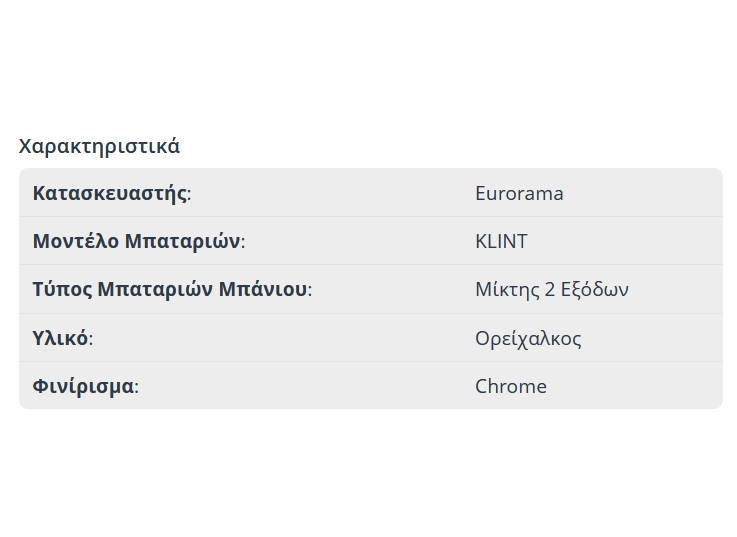Image resolution: width=737 pixels, height=537 pixels.
Task: Click the Χαρακτηριστικά section heading
Action: coord(99,146)
